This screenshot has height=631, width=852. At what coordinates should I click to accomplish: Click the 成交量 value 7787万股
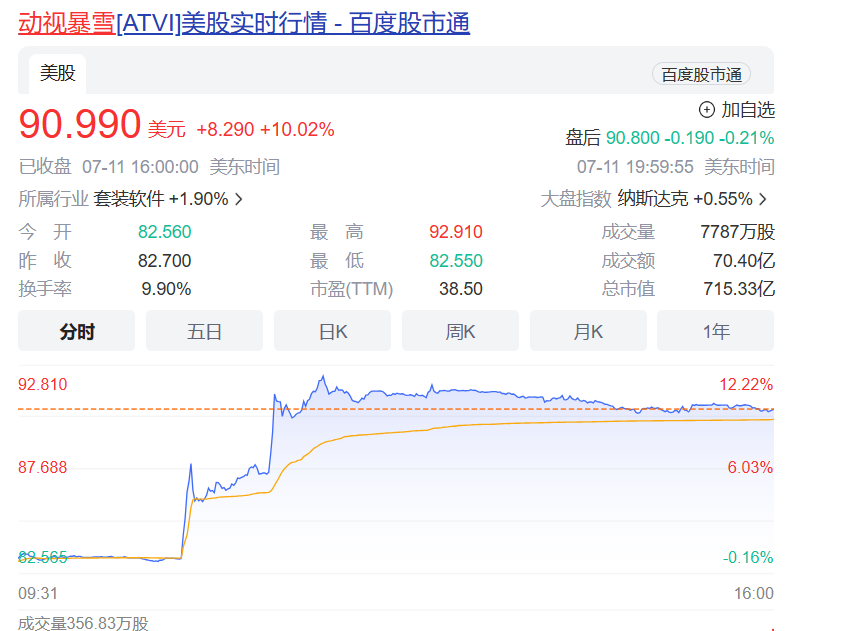point(737,232)
